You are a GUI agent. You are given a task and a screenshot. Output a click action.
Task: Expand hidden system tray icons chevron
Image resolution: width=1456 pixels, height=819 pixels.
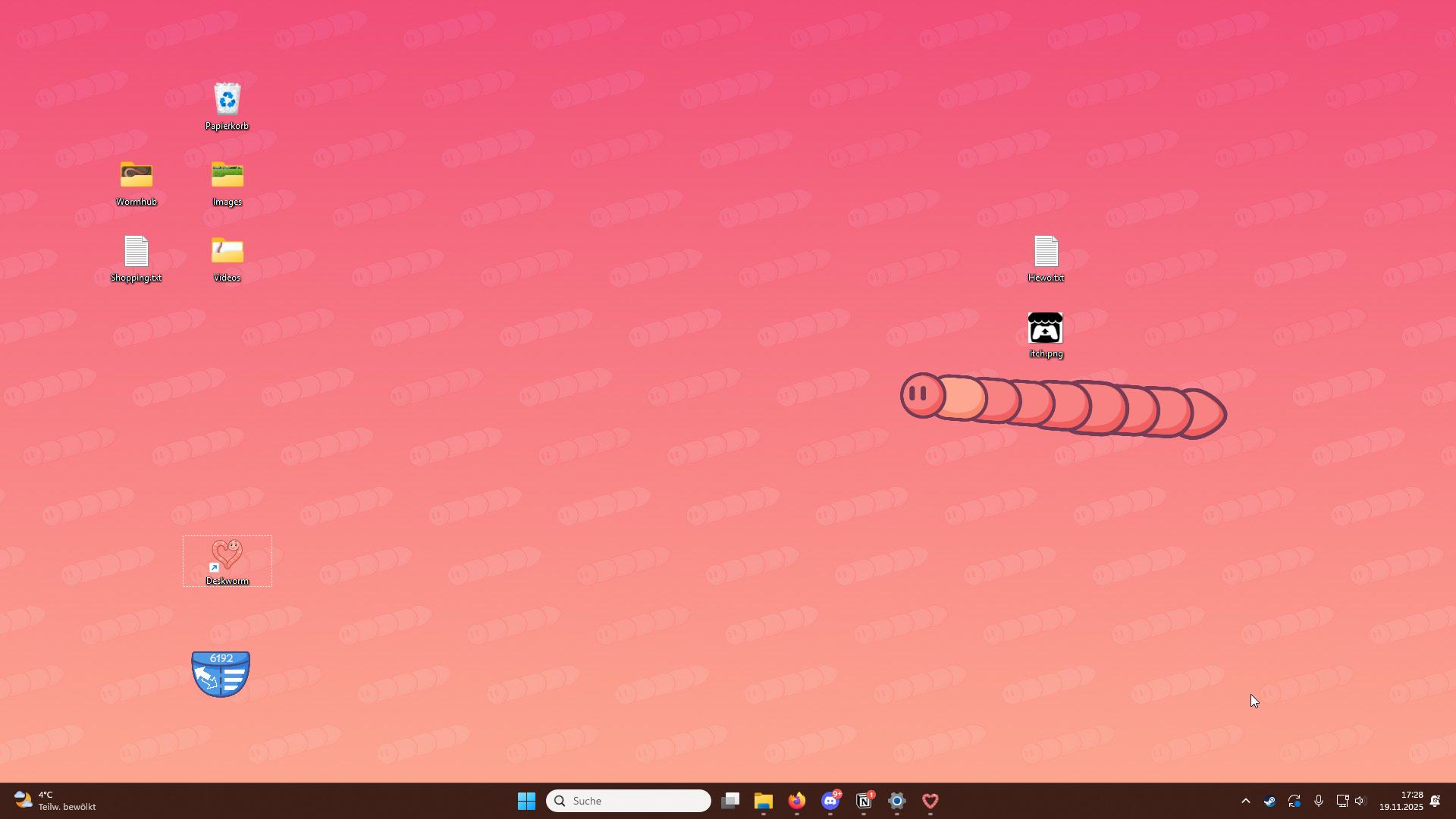[x=1245, y=801]
